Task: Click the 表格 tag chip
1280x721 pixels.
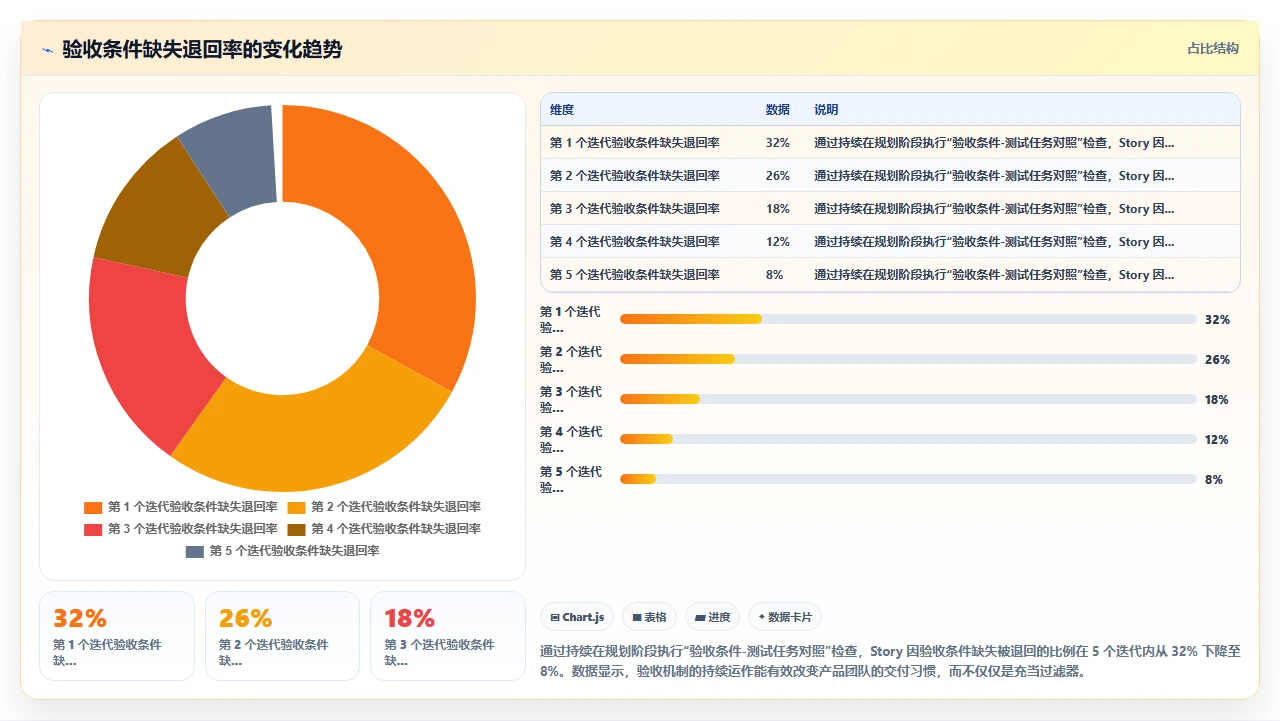Action: (x=649, y=618)
